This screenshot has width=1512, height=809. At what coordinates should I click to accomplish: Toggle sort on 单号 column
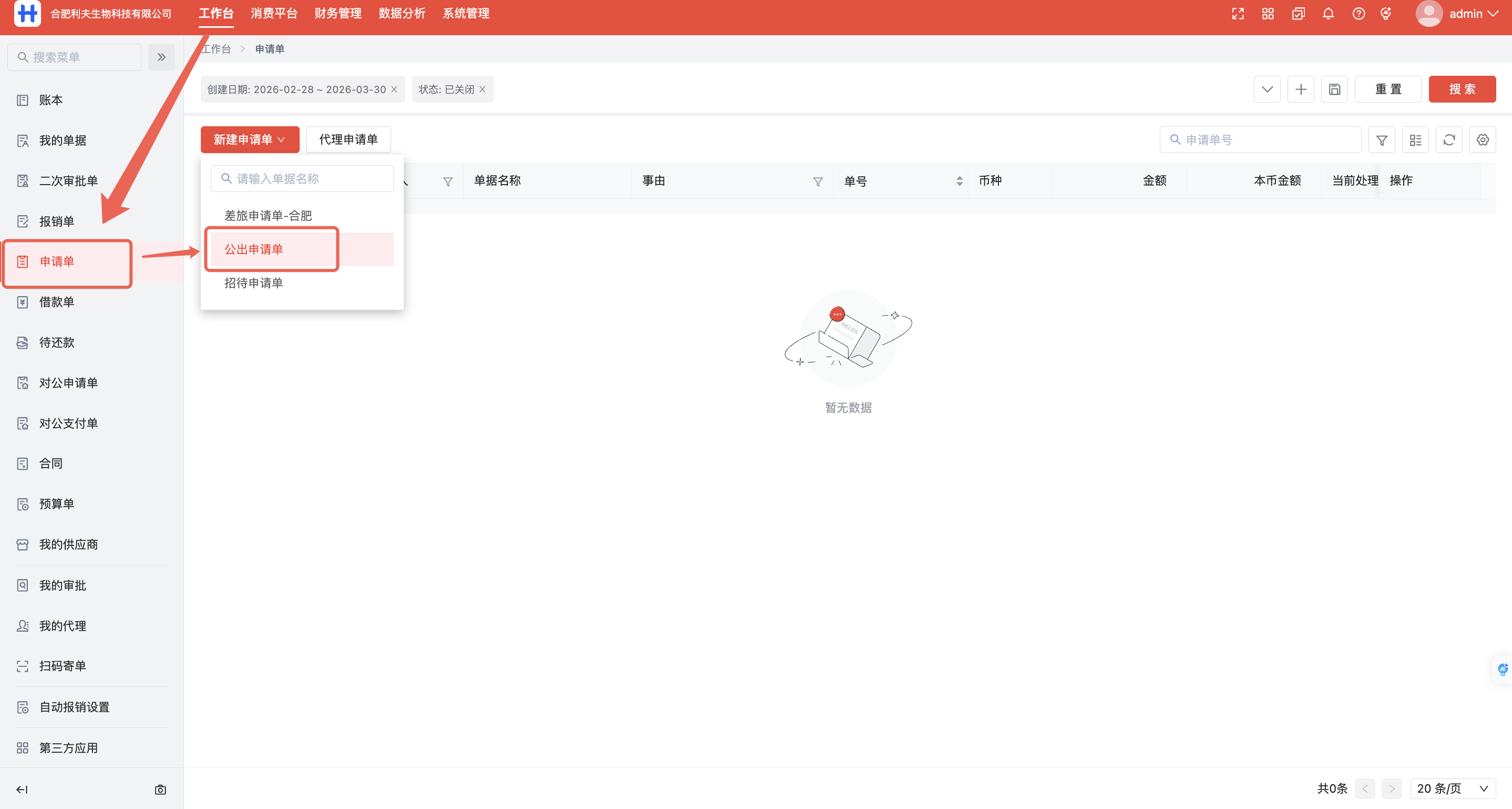[x=959, y=181]
